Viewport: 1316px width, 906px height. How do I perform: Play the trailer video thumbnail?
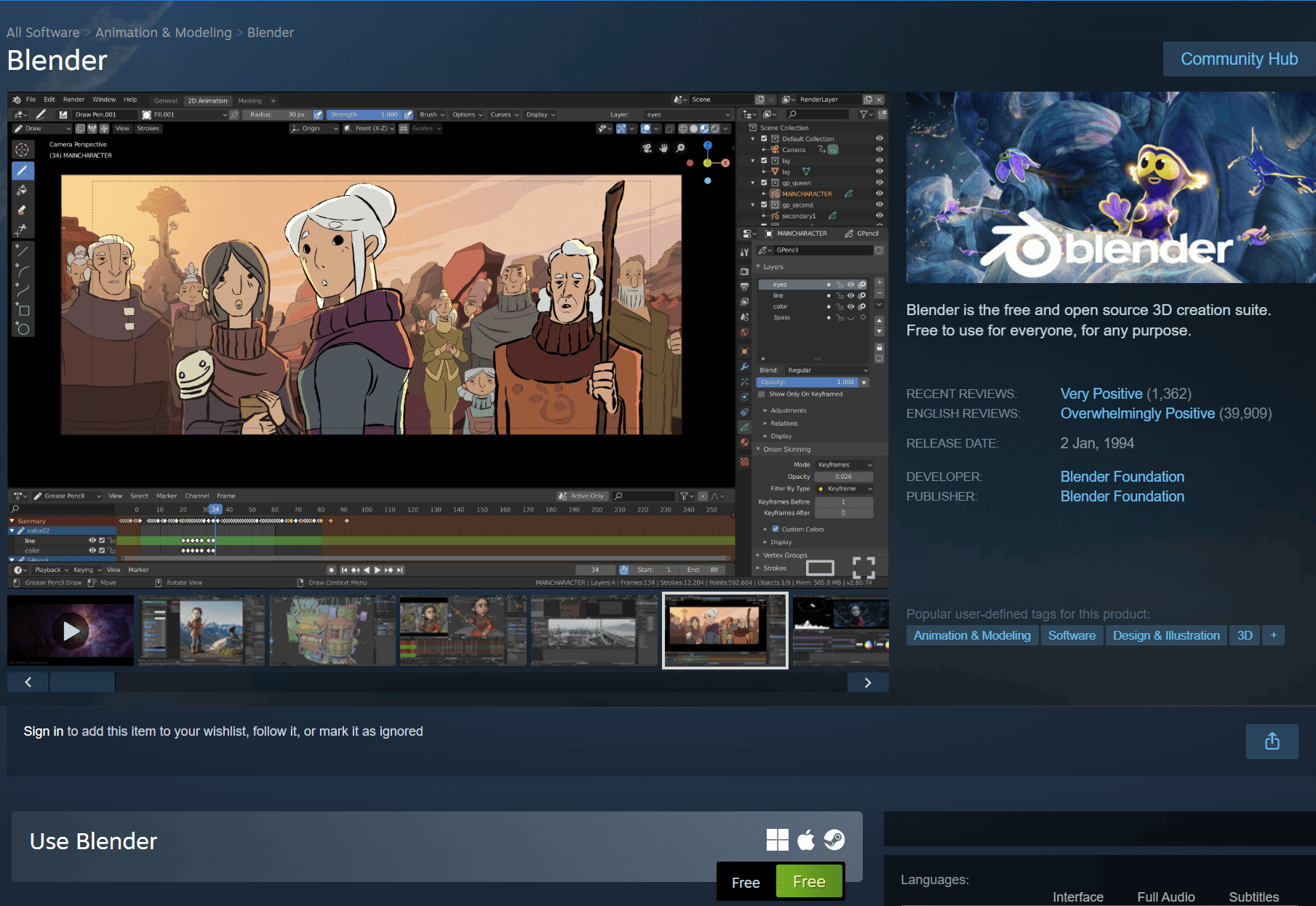(x=71, y=631)
